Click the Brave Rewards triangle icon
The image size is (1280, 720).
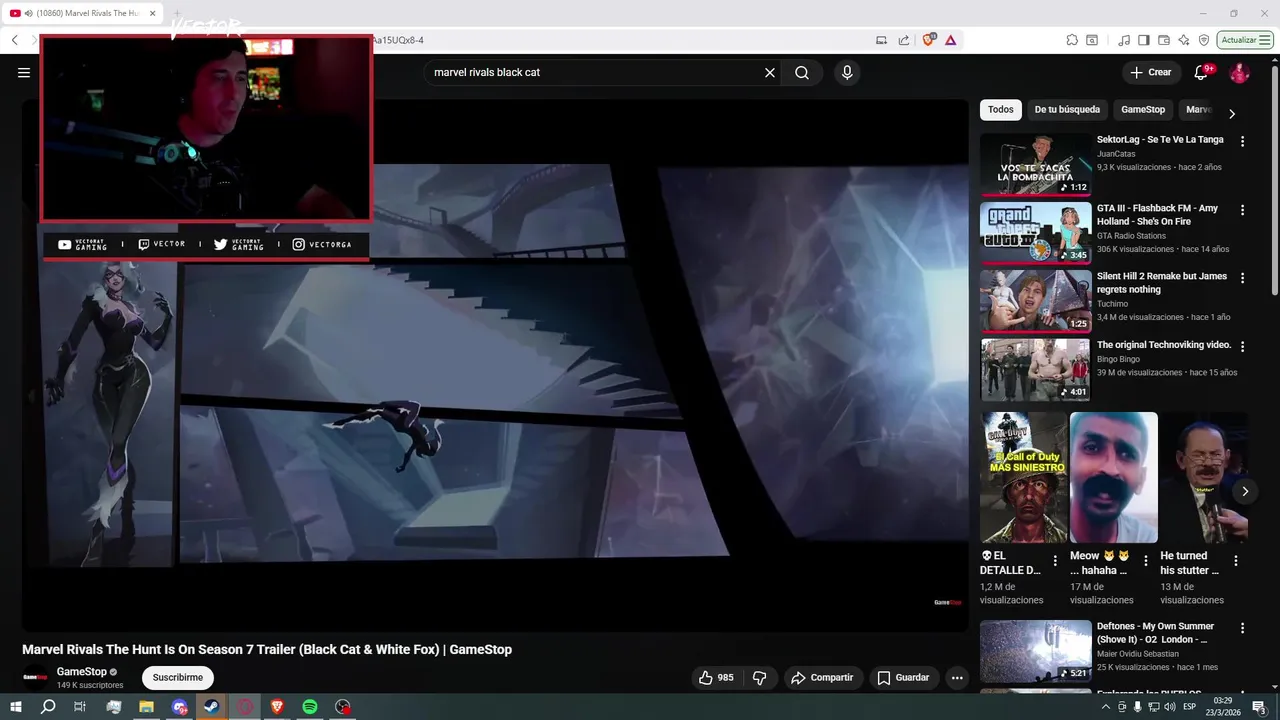point(950,40)
